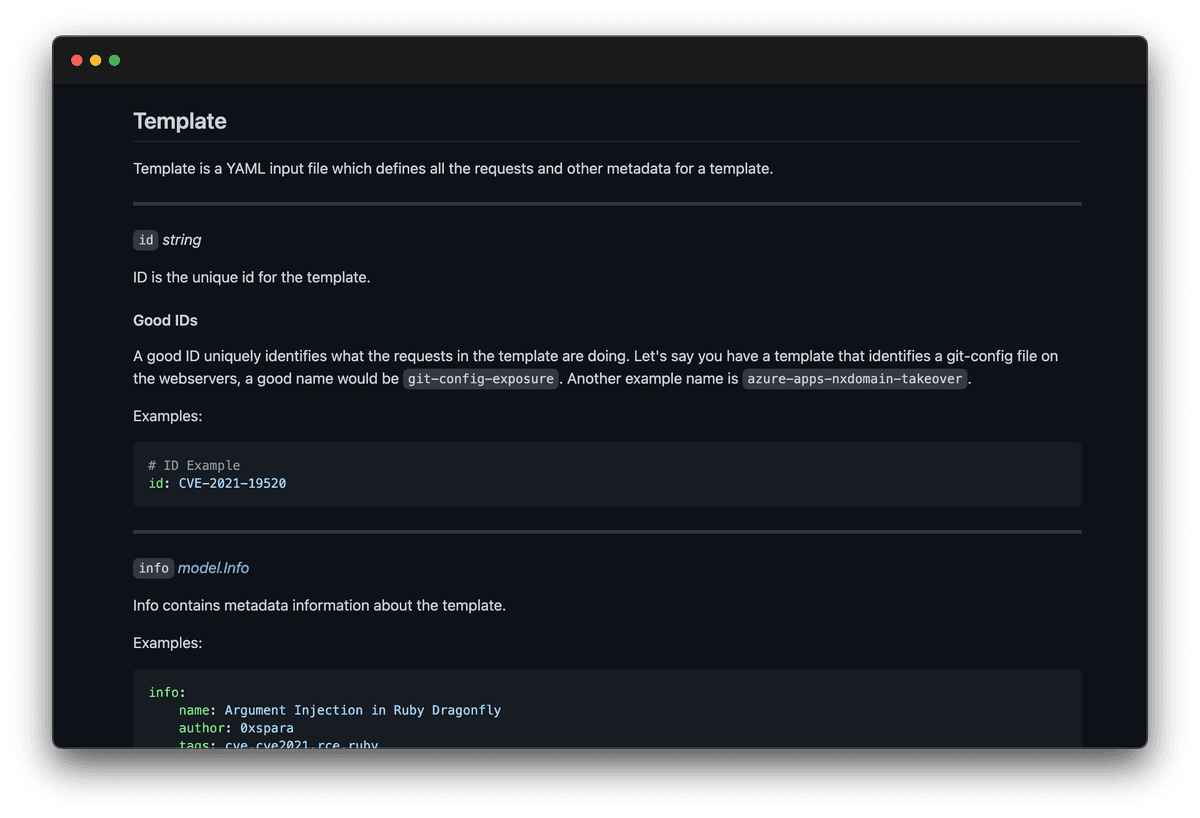Click the green maximize traffic light
Image resolution: width=1200 pixels, height=818 pixels.
point(114,60)
